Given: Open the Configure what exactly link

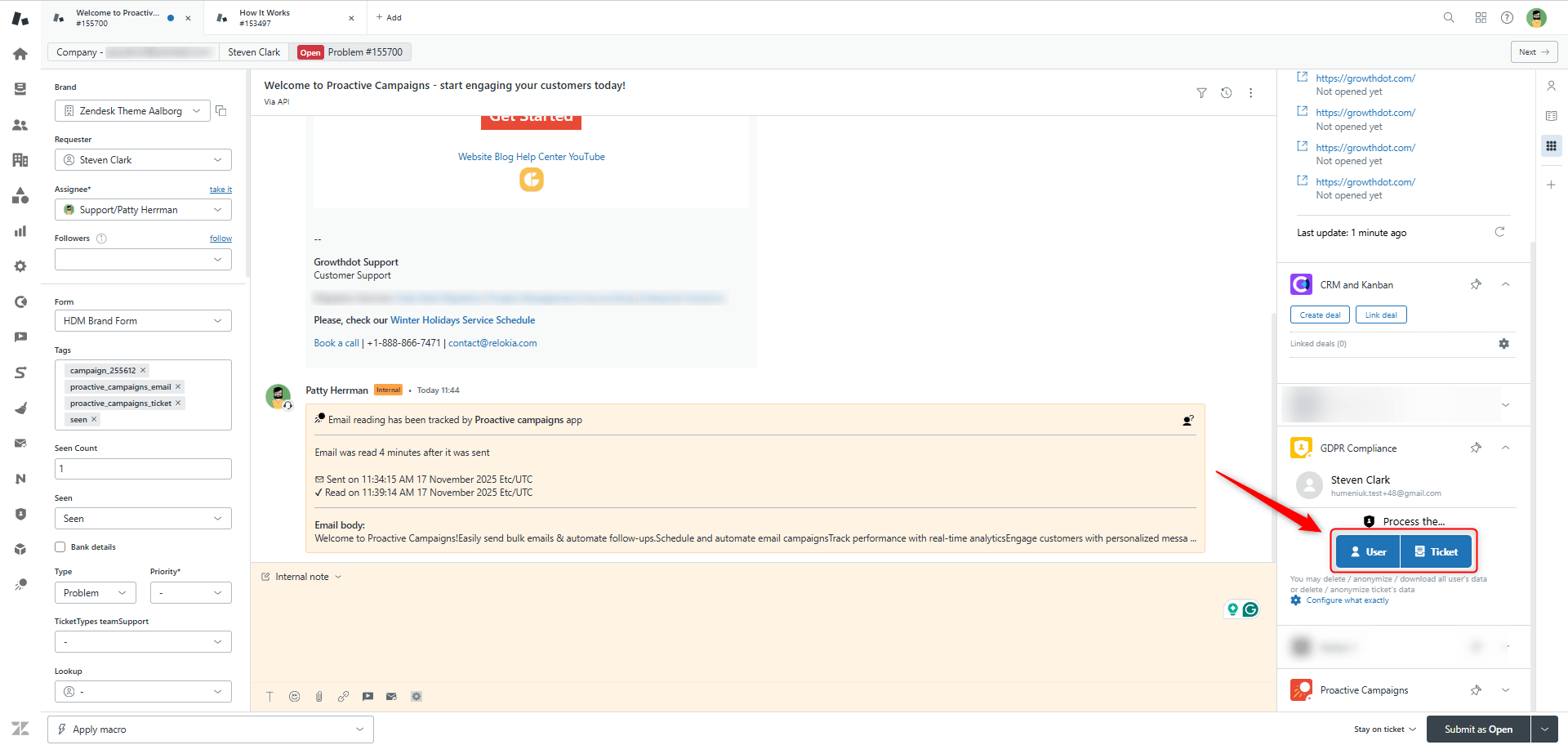Looking at the screenshot, I should click(x=1347, y=600).
